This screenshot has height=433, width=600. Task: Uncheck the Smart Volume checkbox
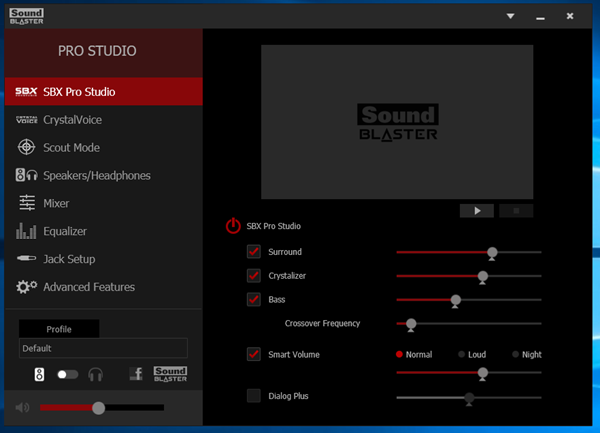pos(254,354)
